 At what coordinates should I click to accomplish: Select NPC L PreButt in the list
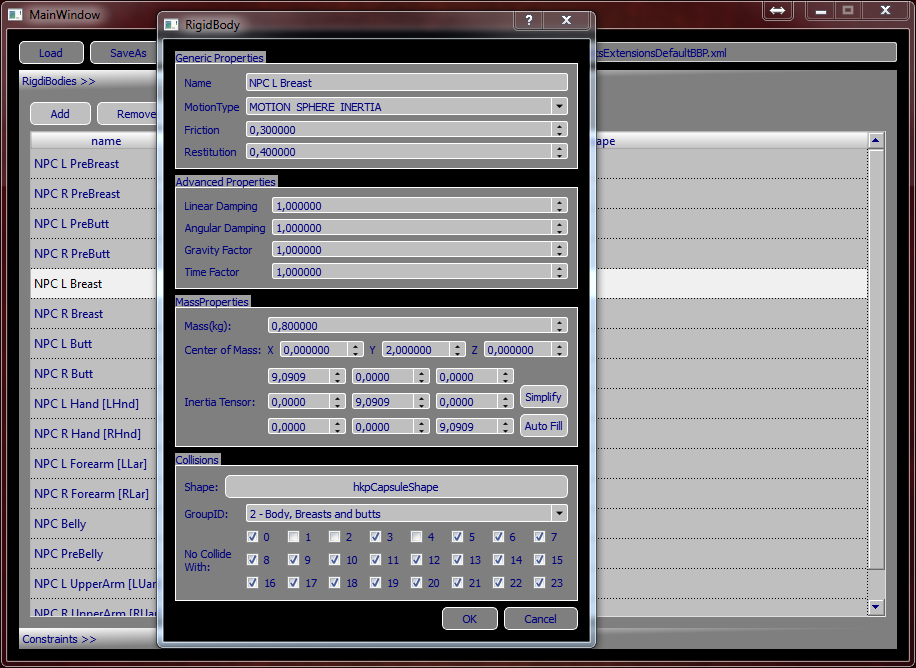(72, 224)
